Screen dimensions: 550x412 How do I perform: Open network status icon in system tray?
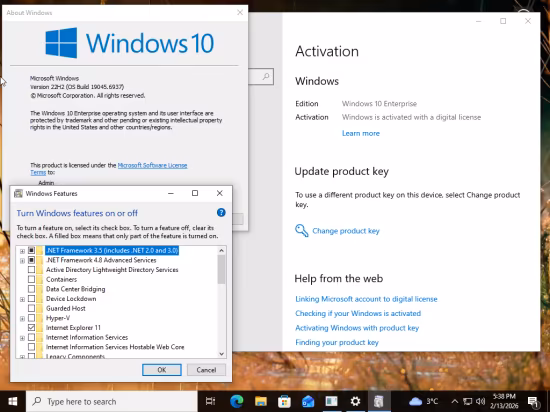pyautogui.click(x=468, y=401)
